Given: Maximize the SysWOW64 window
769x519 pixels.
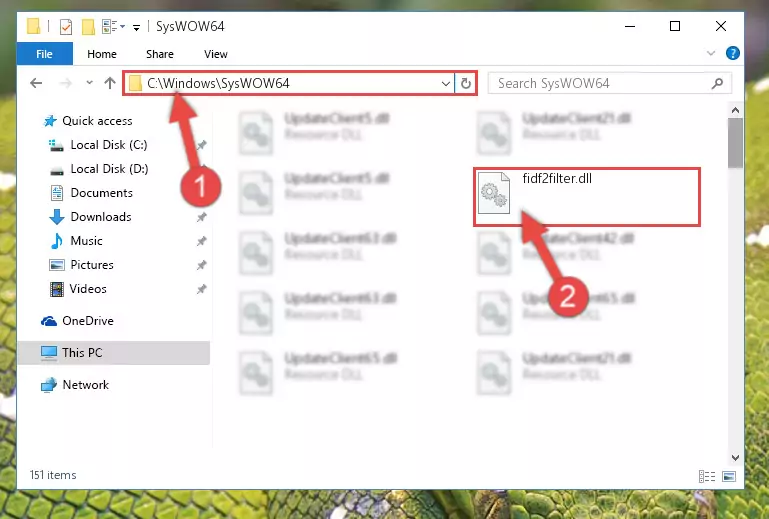Looking at the screenshot, I should [x=675, y=26].
